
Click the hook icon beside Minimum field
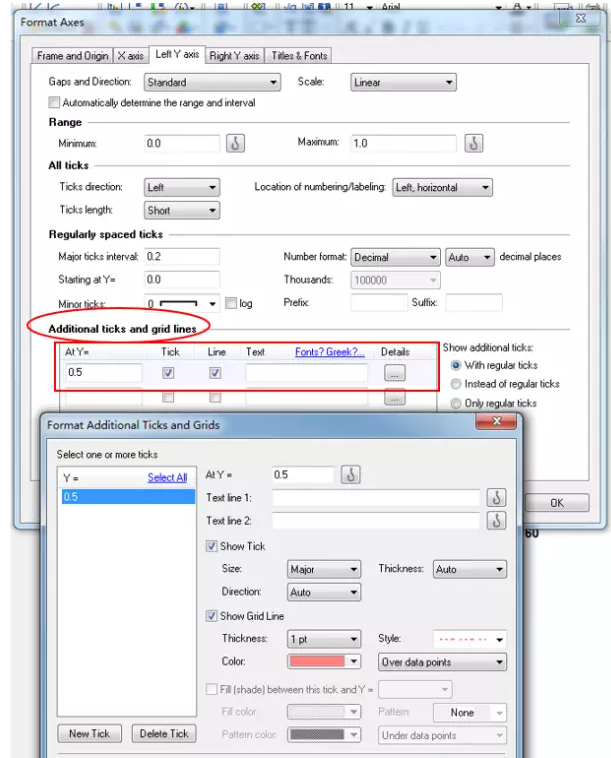coord(236,143)
